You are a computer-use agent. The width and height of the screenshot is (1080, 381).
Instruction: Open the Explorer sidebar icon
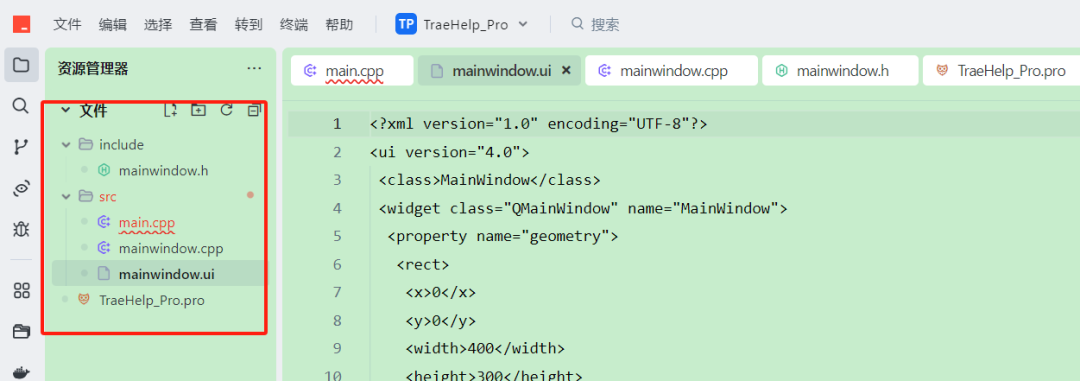pyautogui.click(x=21, y=65)
